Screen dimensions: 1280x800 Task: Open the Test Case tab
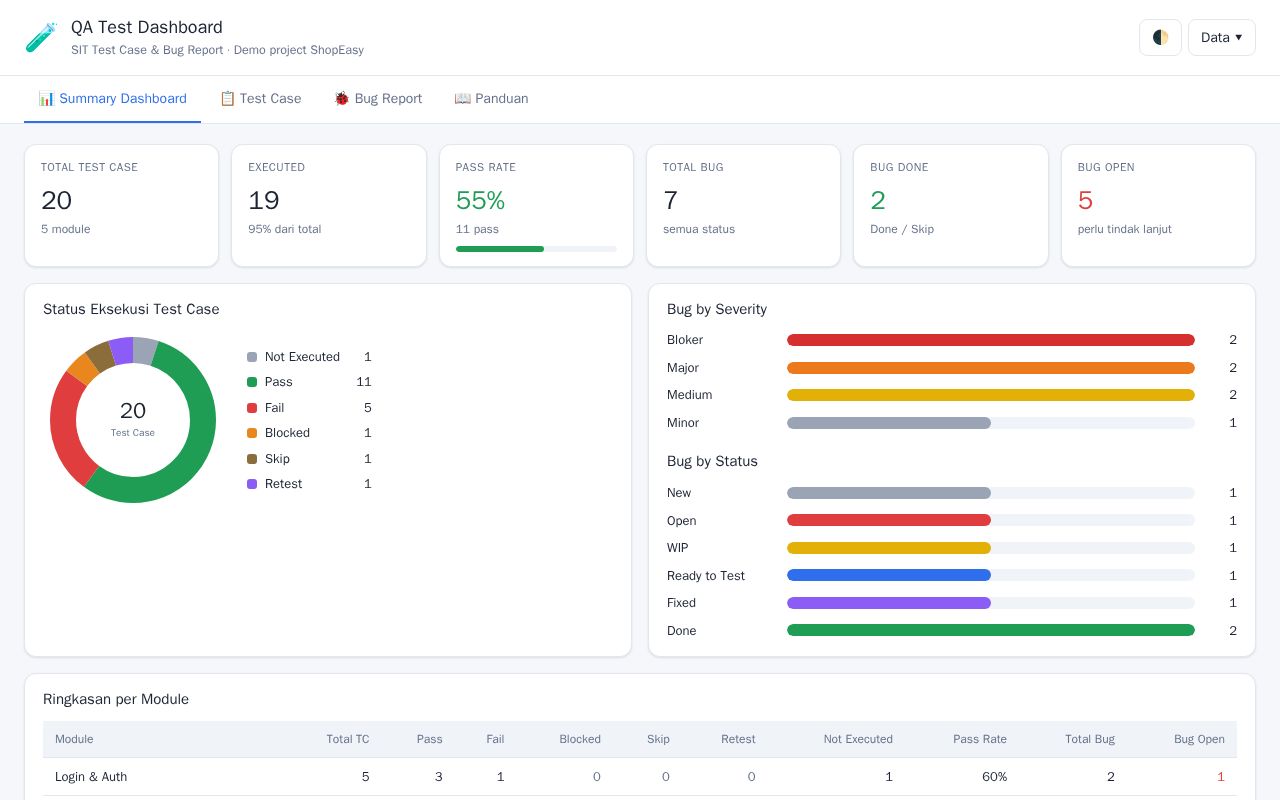[260, 98]
